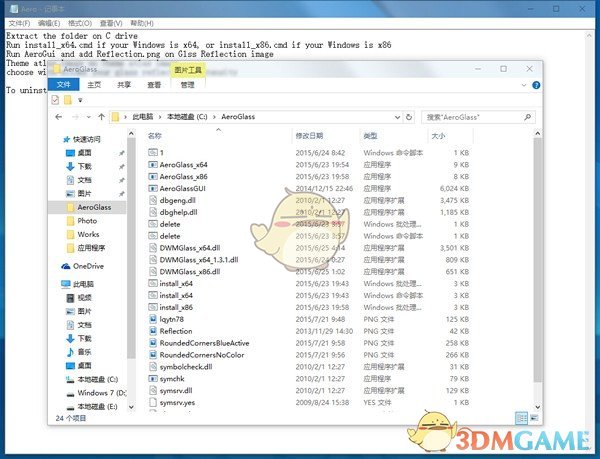This screenshot has height=459, width=600.
Task: Select Windows 7 (D:) drive in sidebar
Action: click(x=96, y=393)
